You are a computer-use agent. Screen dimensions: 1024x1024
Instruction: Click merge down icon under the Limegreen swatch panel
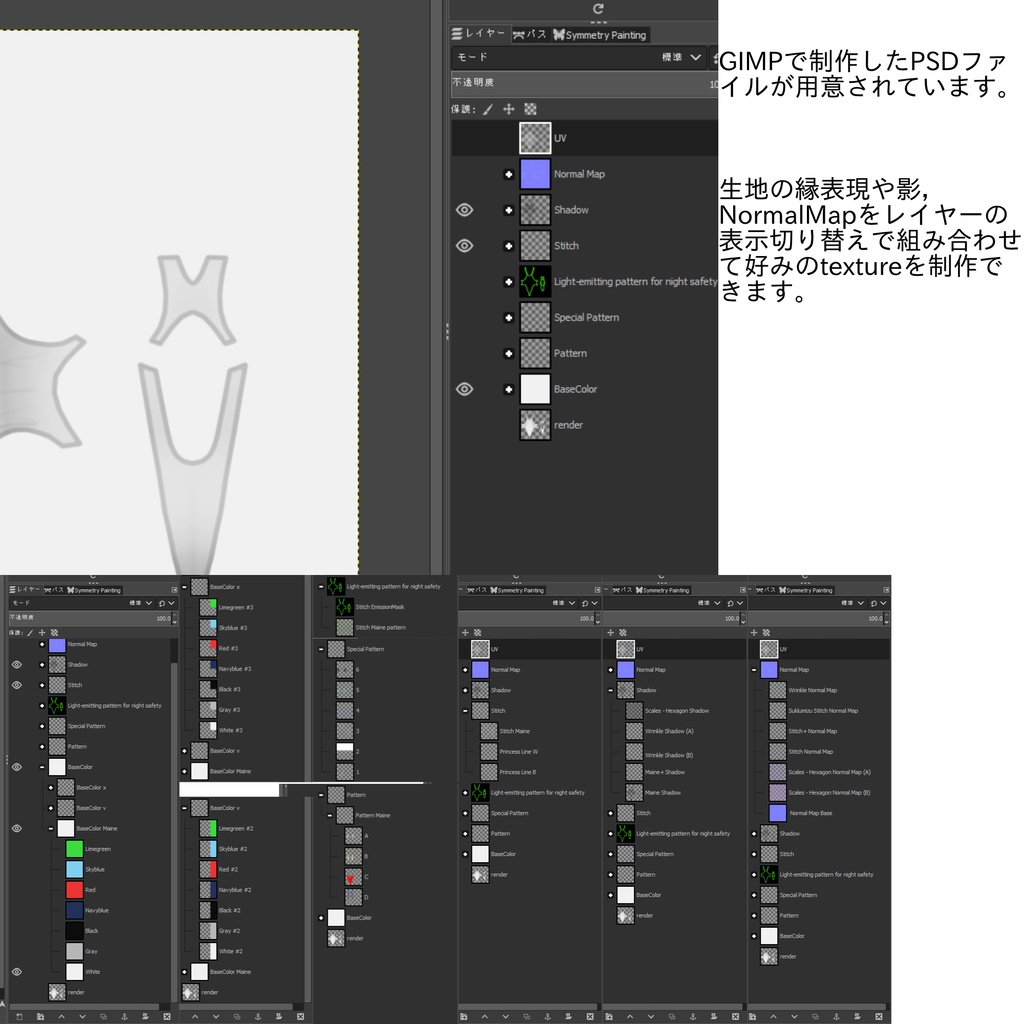pyautogui.click(x=145, y=1016)
